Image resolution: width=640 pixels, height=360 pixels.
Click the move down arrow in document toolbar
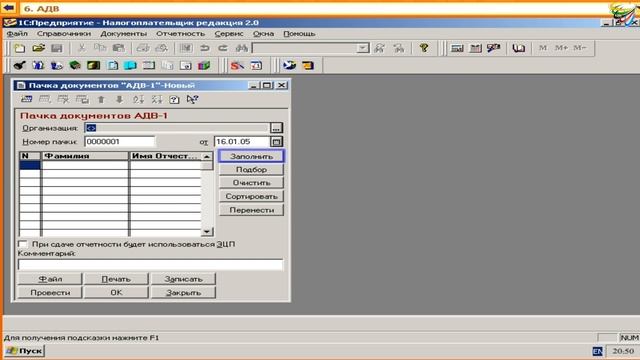119,99
